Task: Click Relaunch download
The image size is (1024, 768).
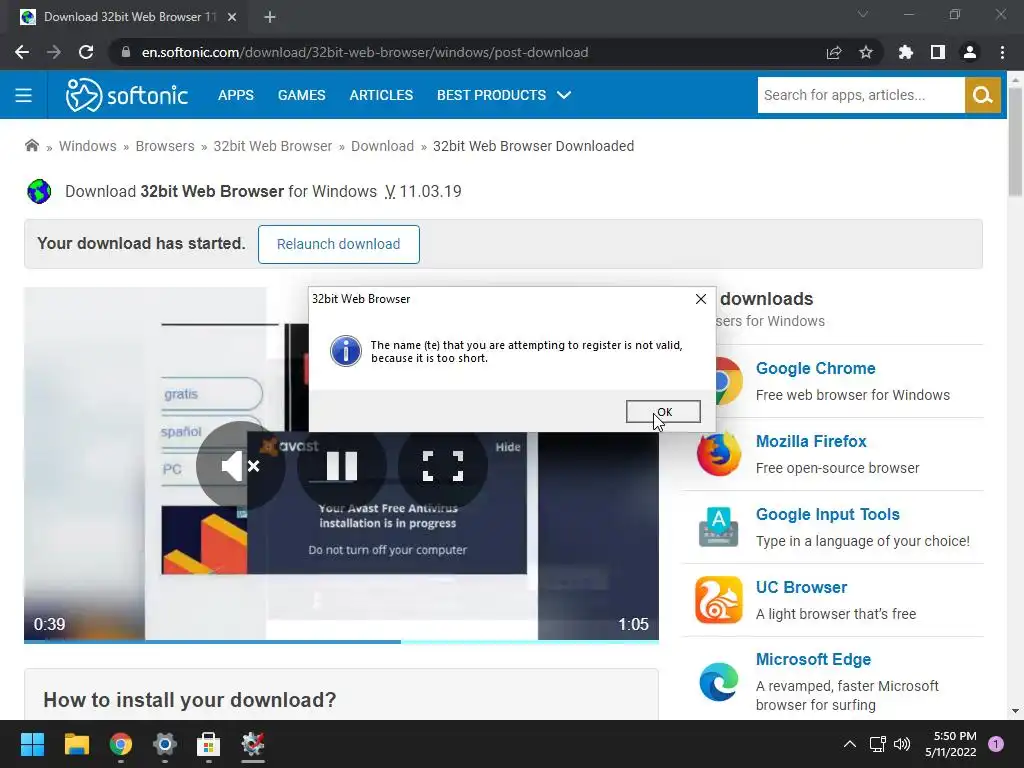Action: coord(338,244)
